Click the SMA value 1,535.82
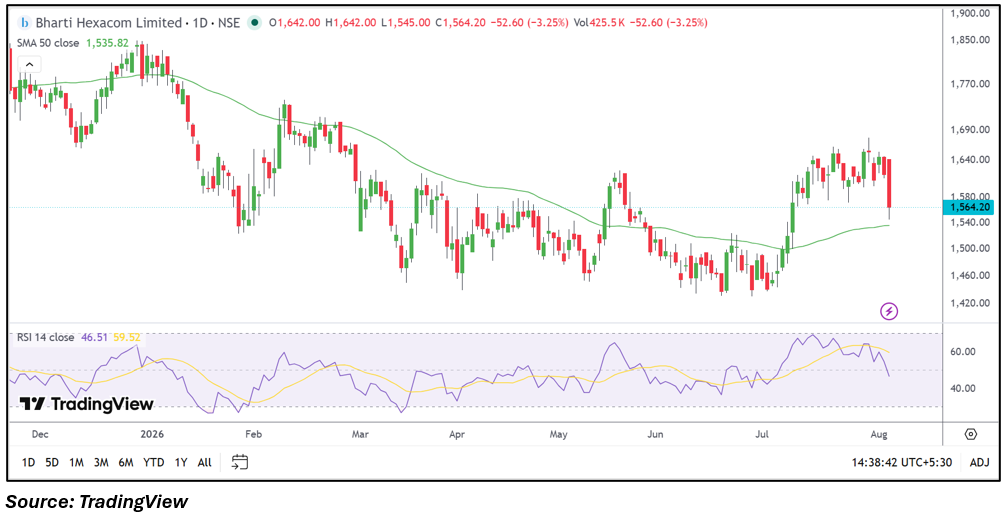The image size is (1005, 514). (106, 44)
